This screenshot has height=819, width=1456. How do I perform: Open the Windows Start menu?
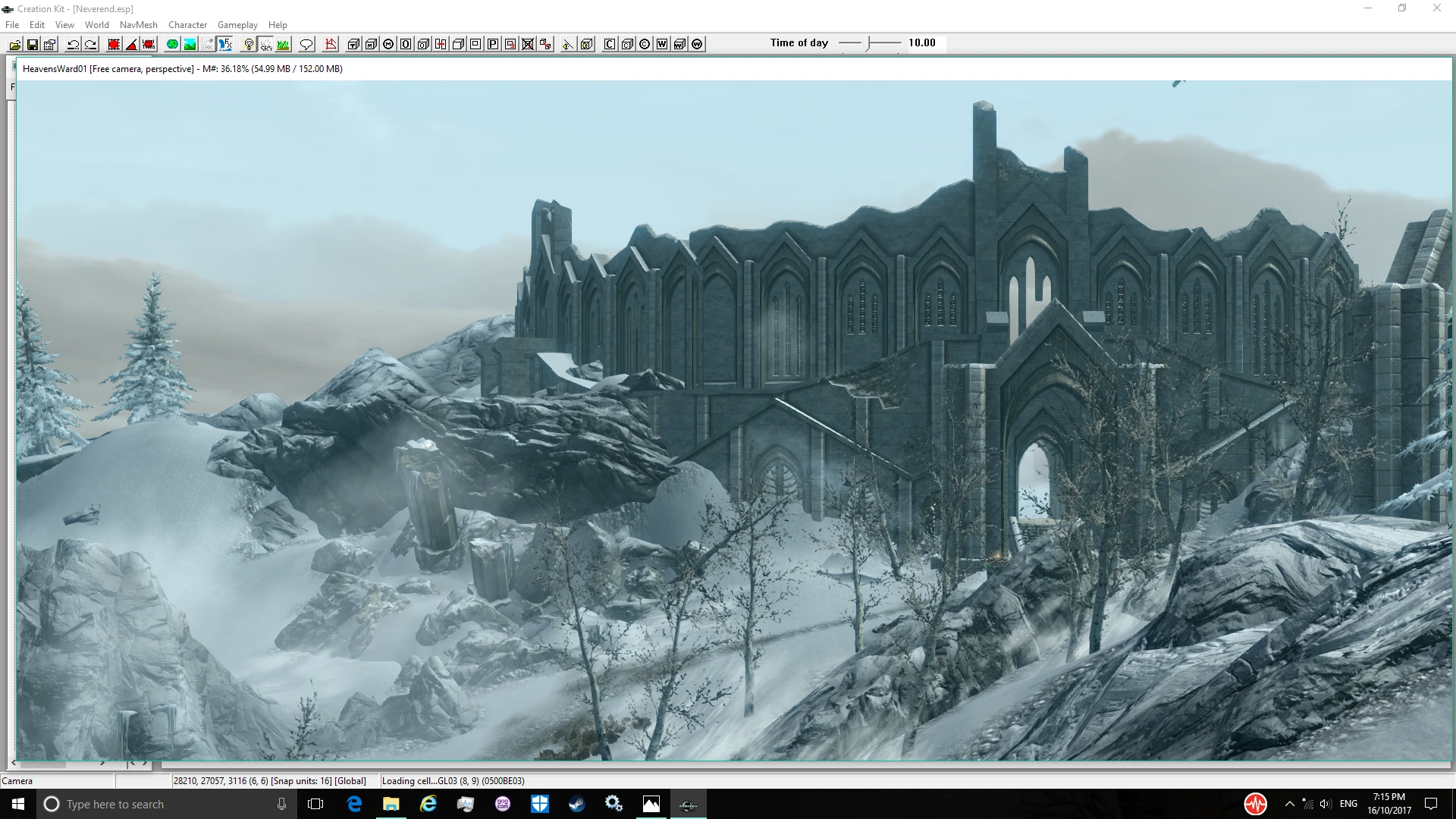coord(18,804)
